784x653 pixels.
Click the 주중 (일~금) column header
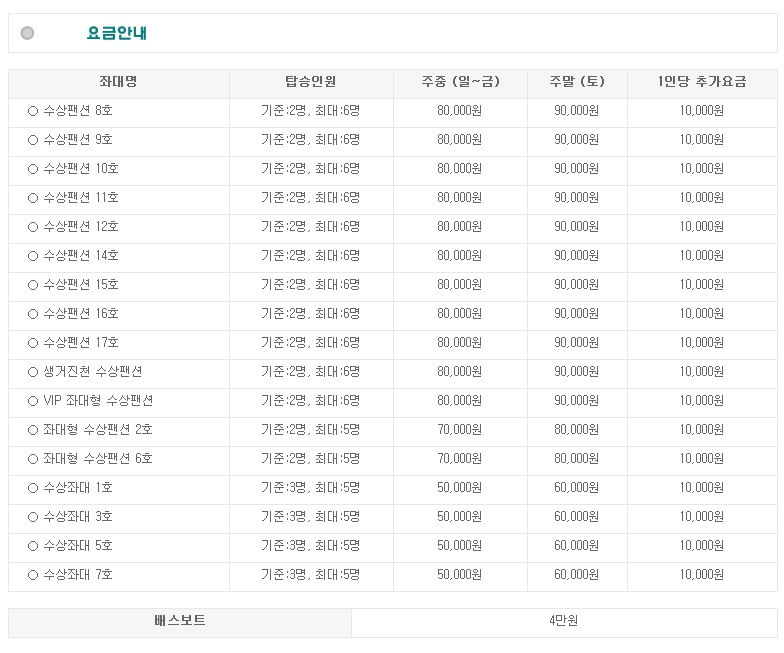click(460, 83)
